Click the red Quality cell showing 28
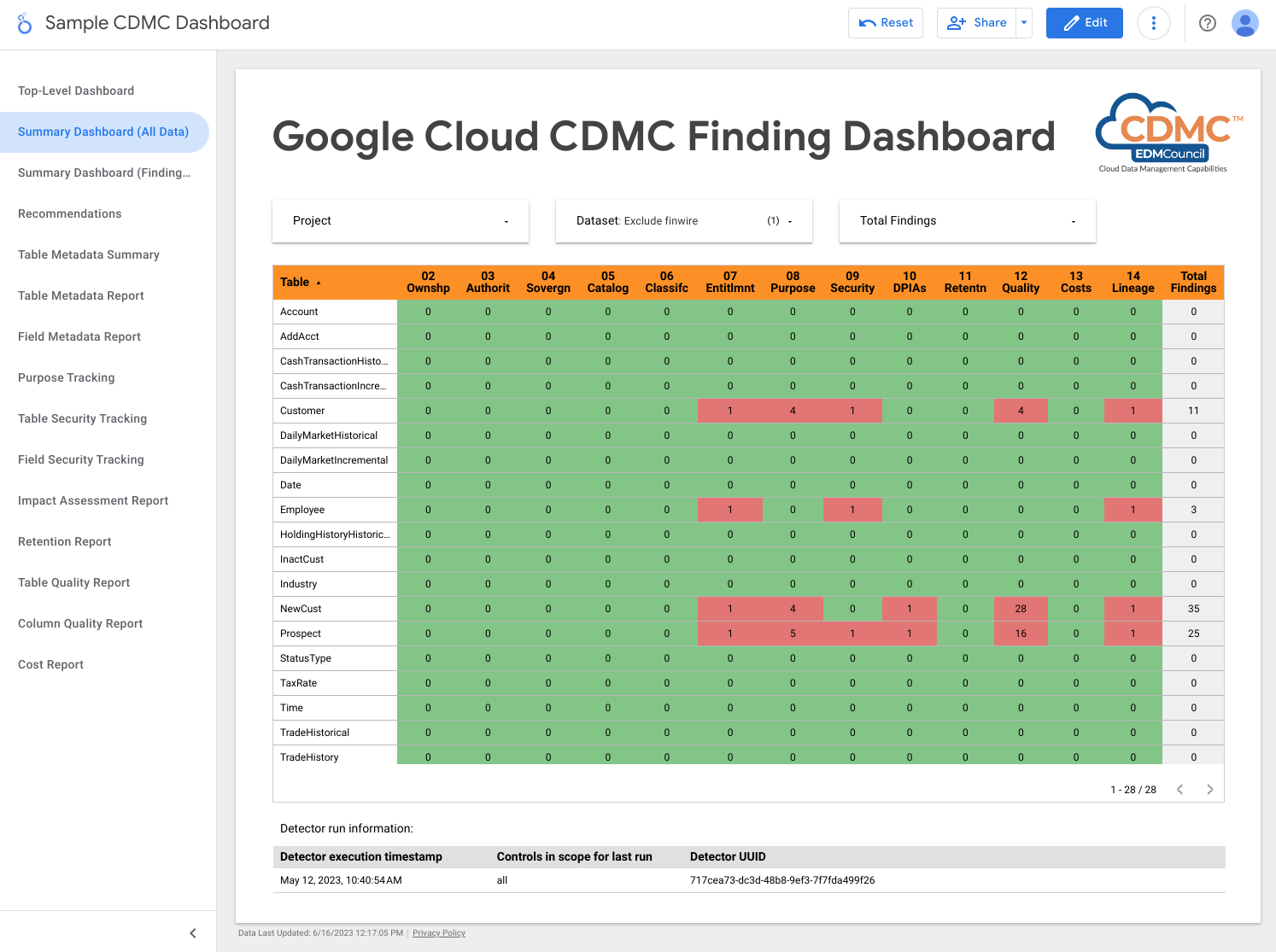Screen dimensions: 1276x952 coord(1020,609)
